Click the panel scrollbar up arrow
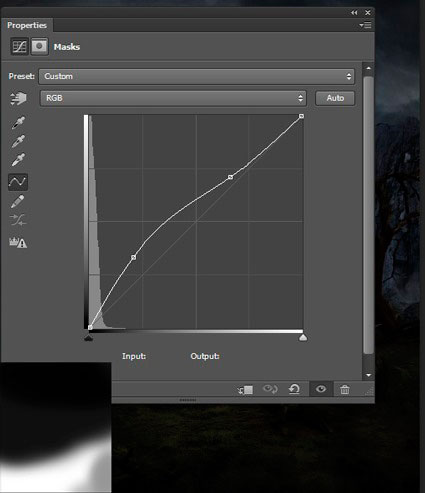Viewport: 425px width, 493px height. (368, 68)
